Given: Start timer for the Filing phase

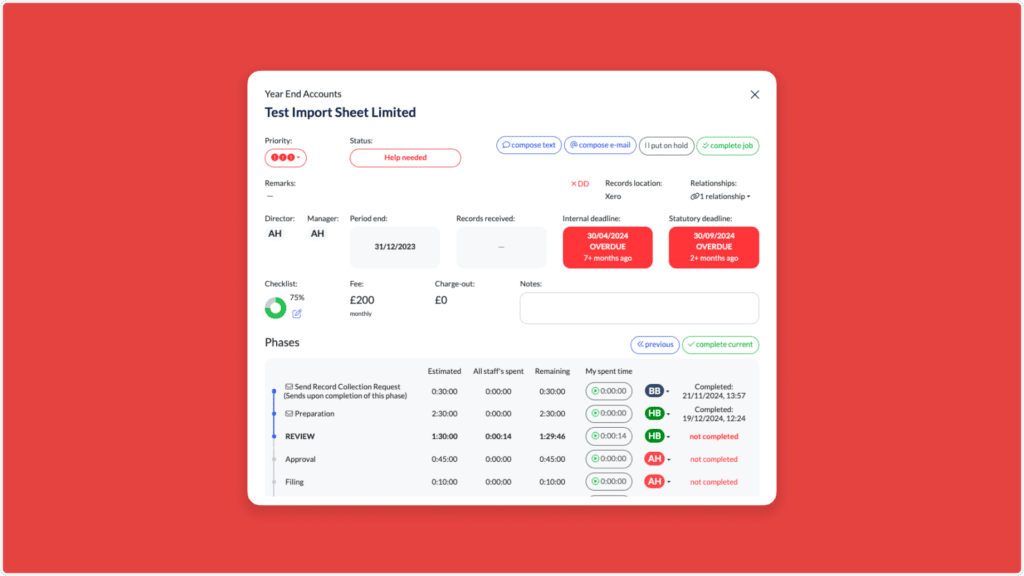Looking at the screenshot, I should 608,482.
